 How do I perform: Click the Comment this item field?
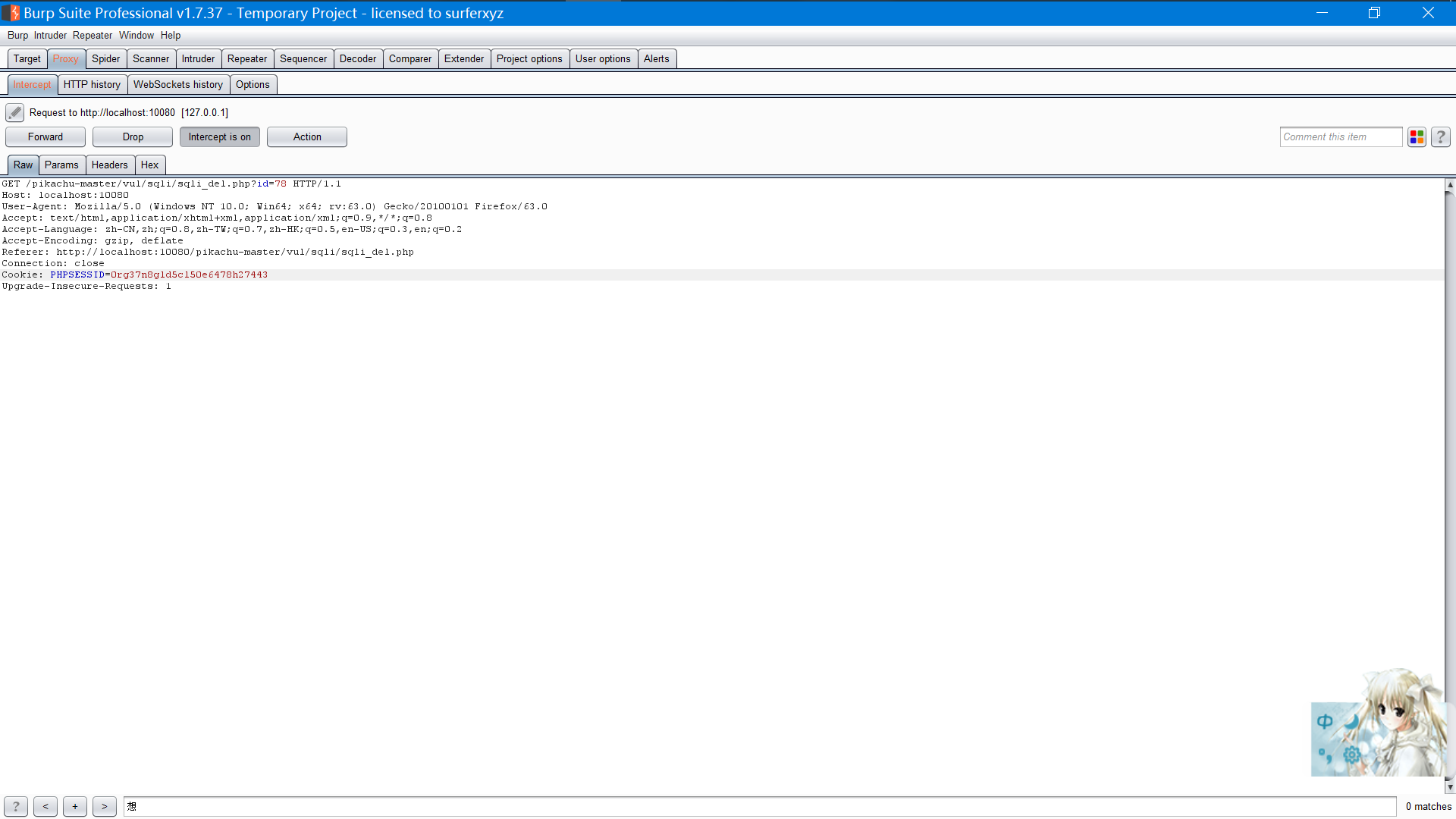tap(1340, 137)
